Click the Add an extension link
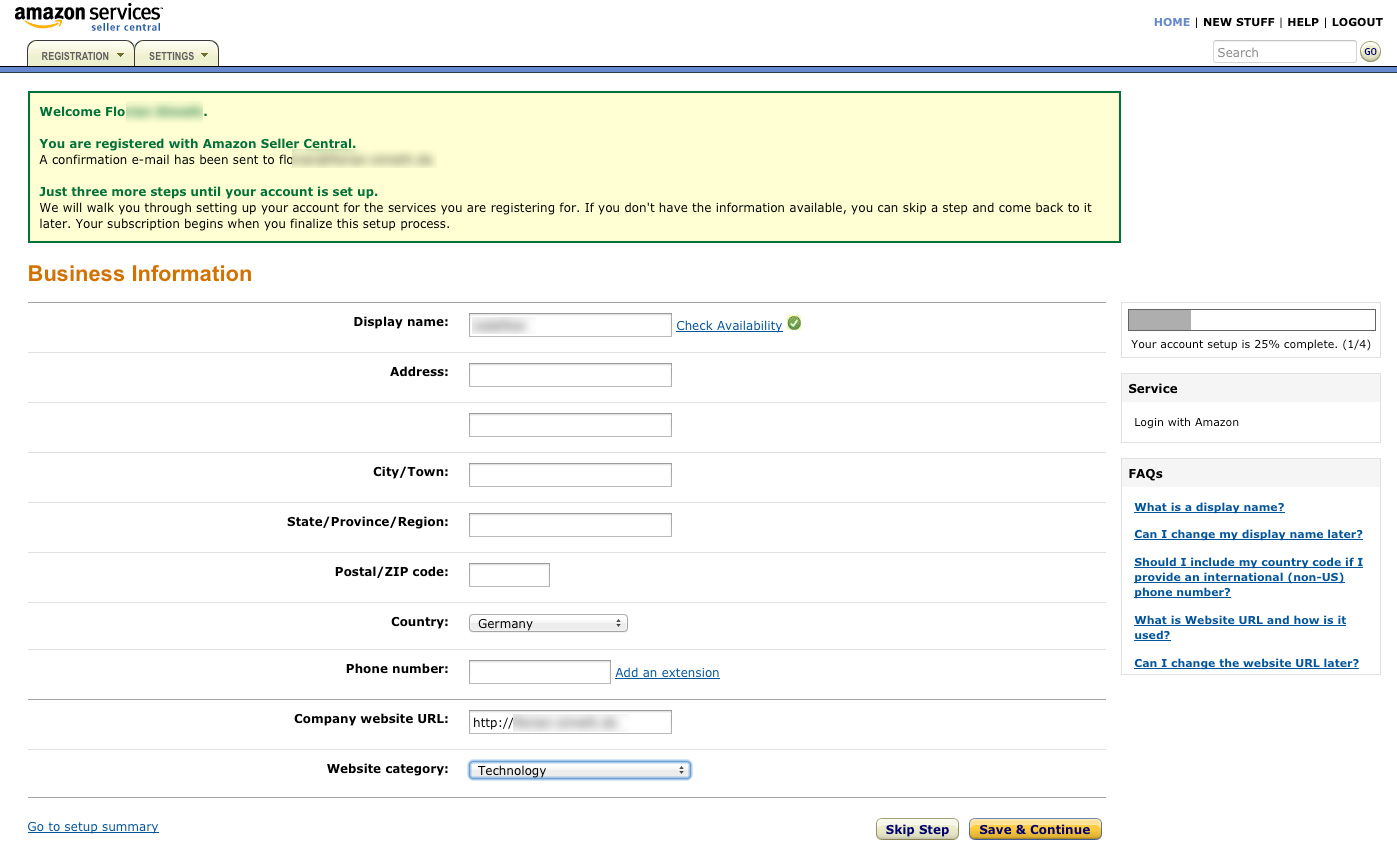Image resolution: width=1397 pixels, height=865 pixels. [667, 673]
